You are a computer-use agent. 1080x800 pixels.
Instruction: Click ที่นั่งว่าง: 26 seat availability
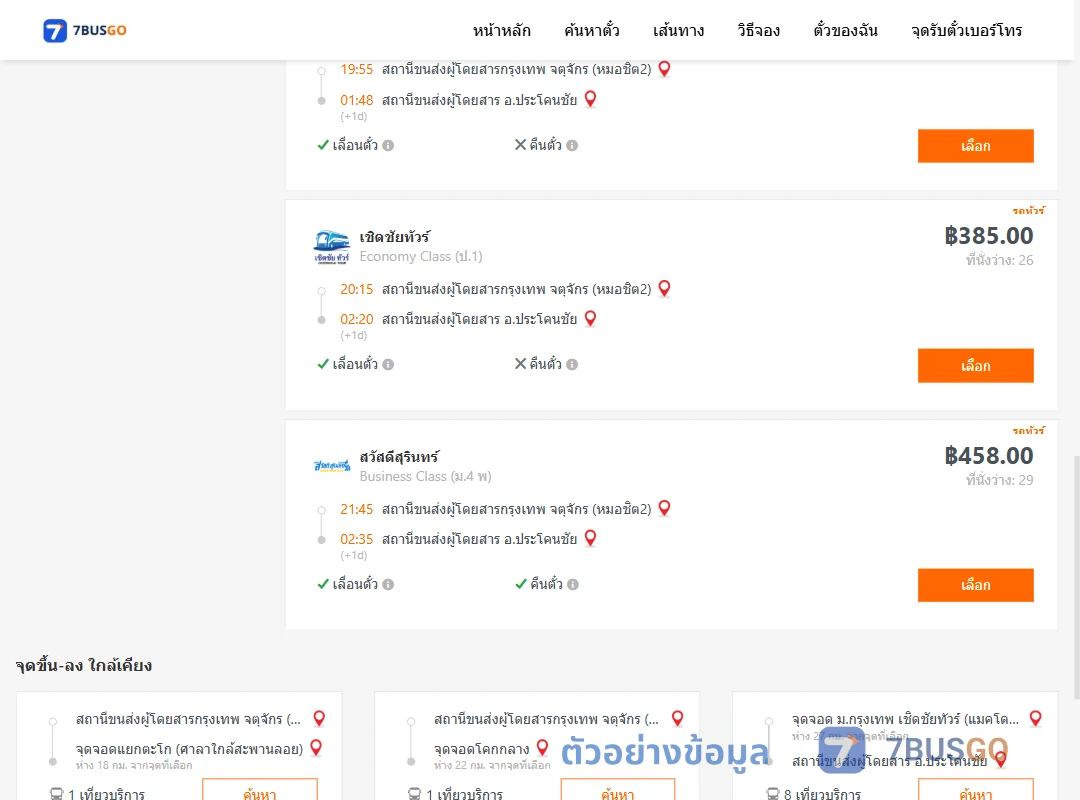[999, 260]
